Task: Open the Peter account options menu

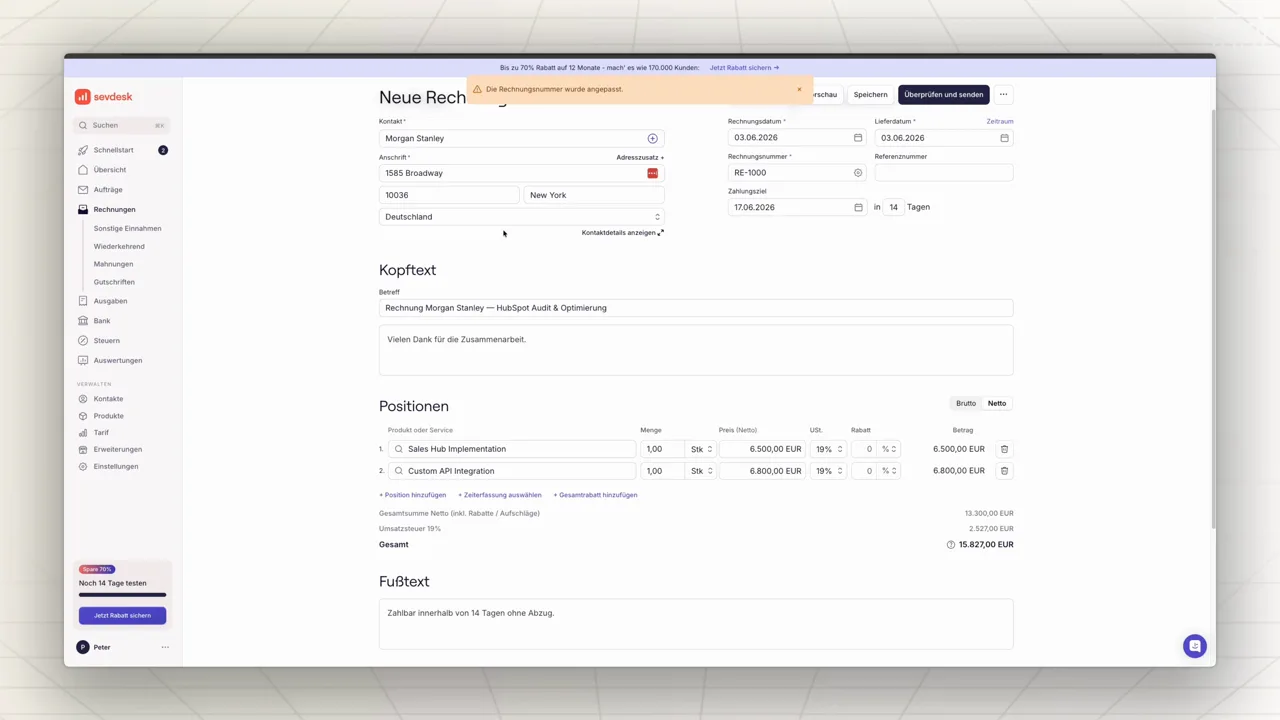Action: (x=165, y=647)
